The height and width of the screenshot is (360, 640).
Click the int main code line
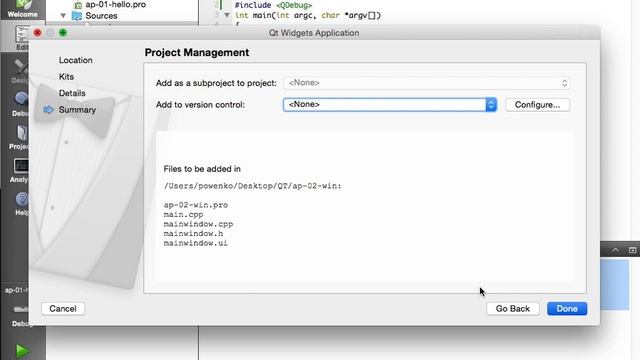pyautogui.click(x=308, y=16)
